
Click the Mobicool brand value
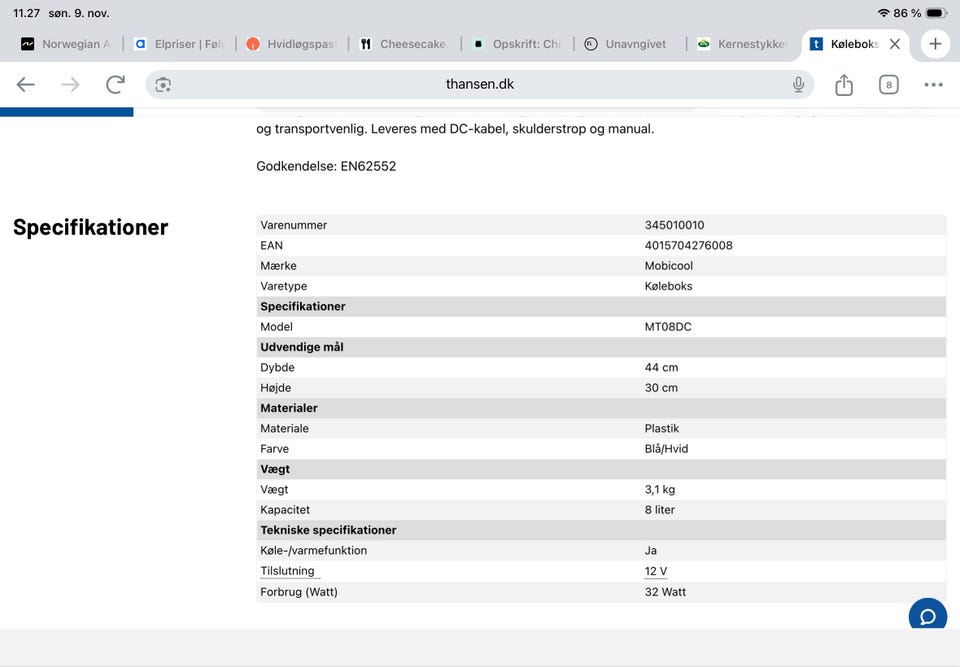pyautogui.click(x=669, y=265)
